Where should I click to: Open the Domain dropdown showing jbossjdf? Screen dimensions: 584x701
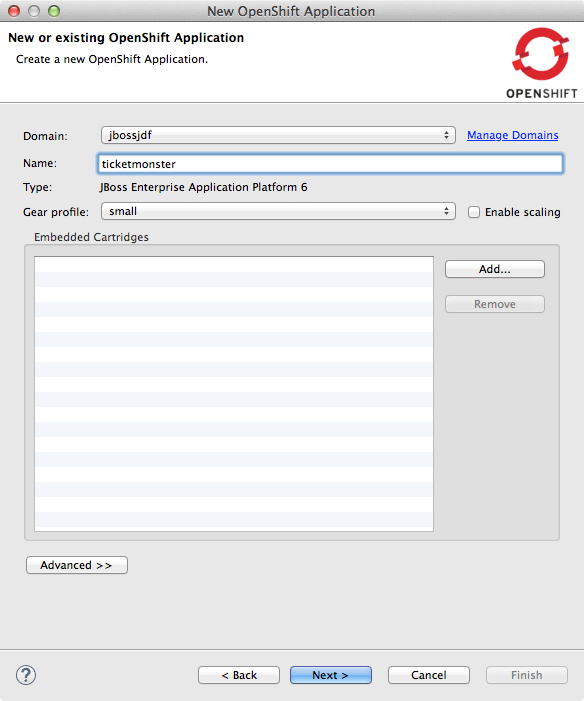pos(278,135)
